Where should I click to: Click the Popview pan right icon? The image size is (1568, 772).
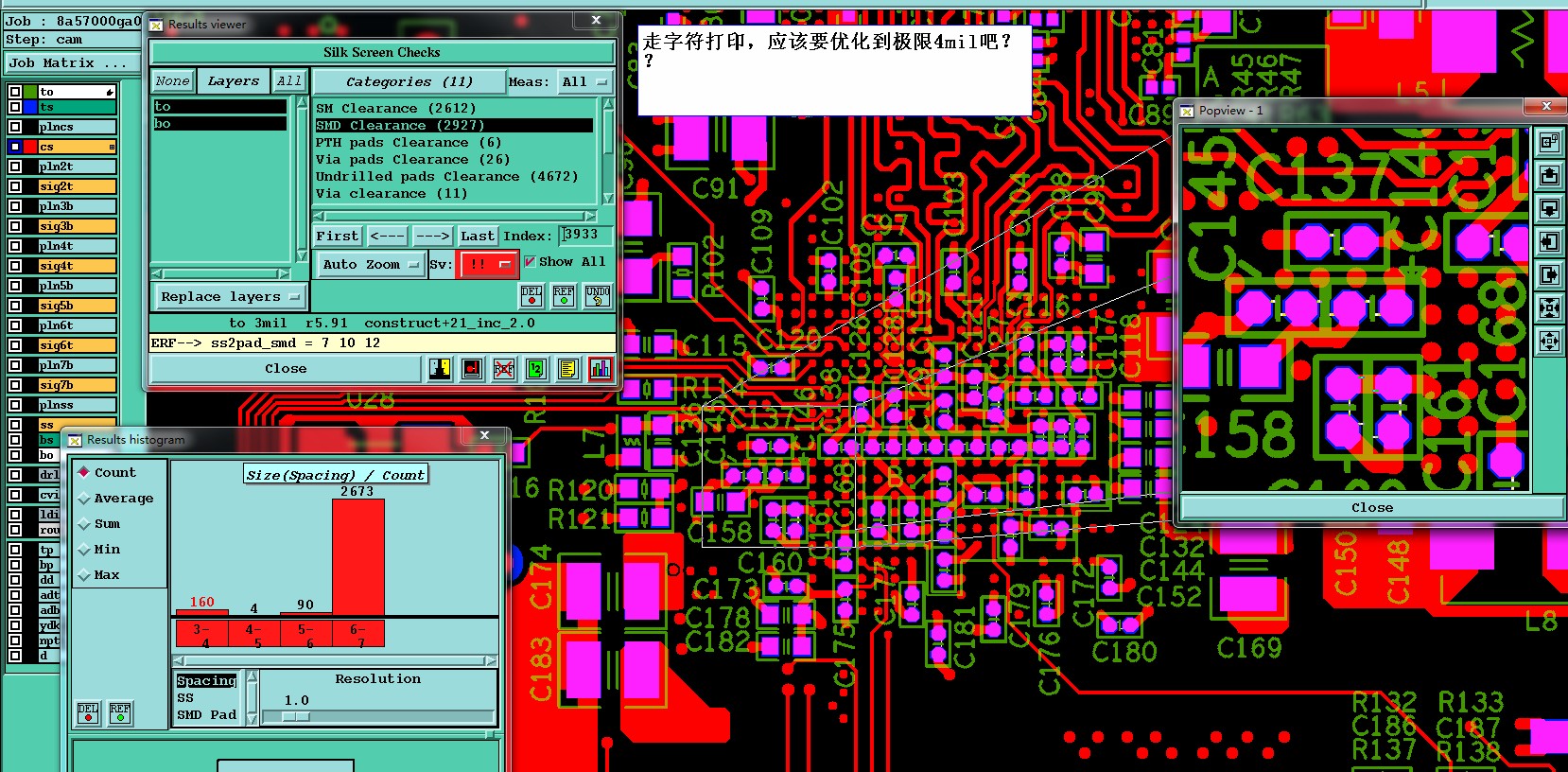coord(1549,274)
